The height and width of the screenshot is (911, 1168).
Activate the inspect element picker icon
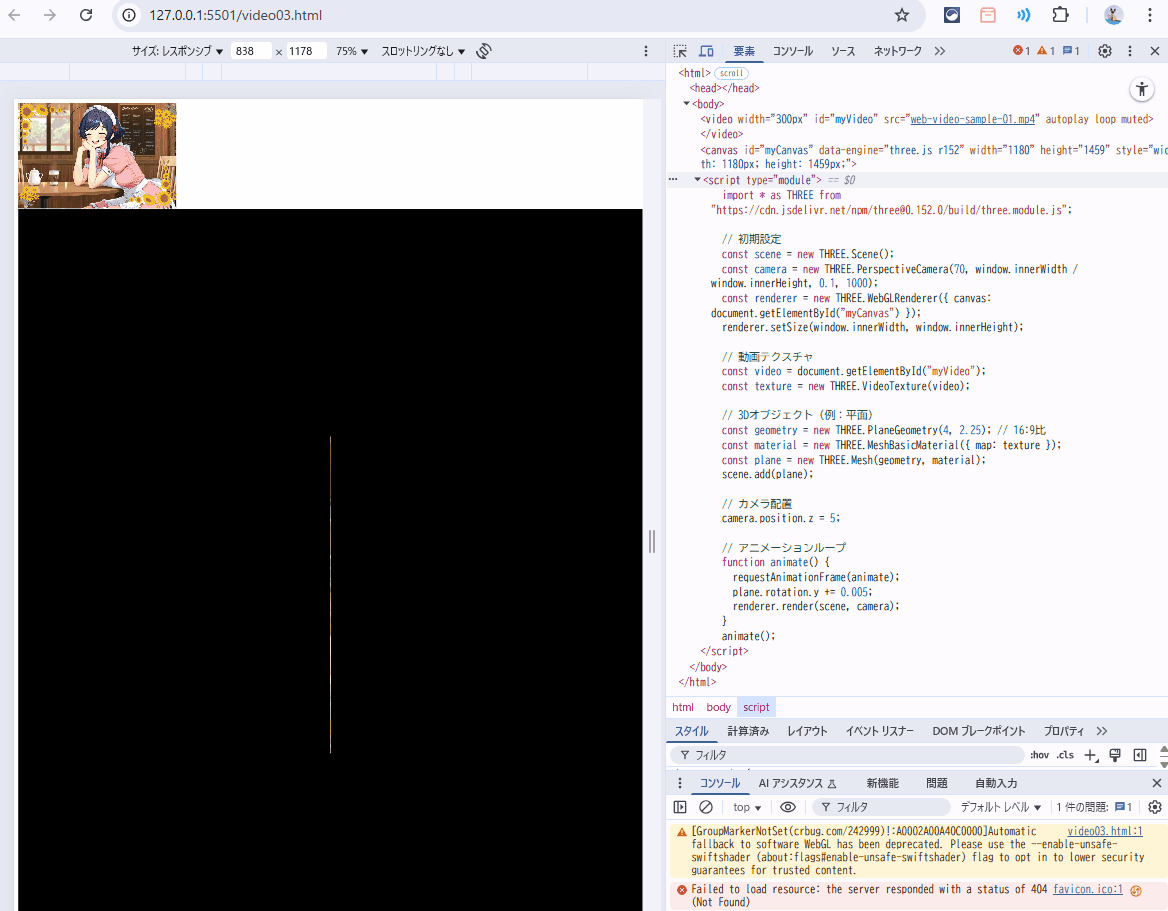click(x=680, y=51)
